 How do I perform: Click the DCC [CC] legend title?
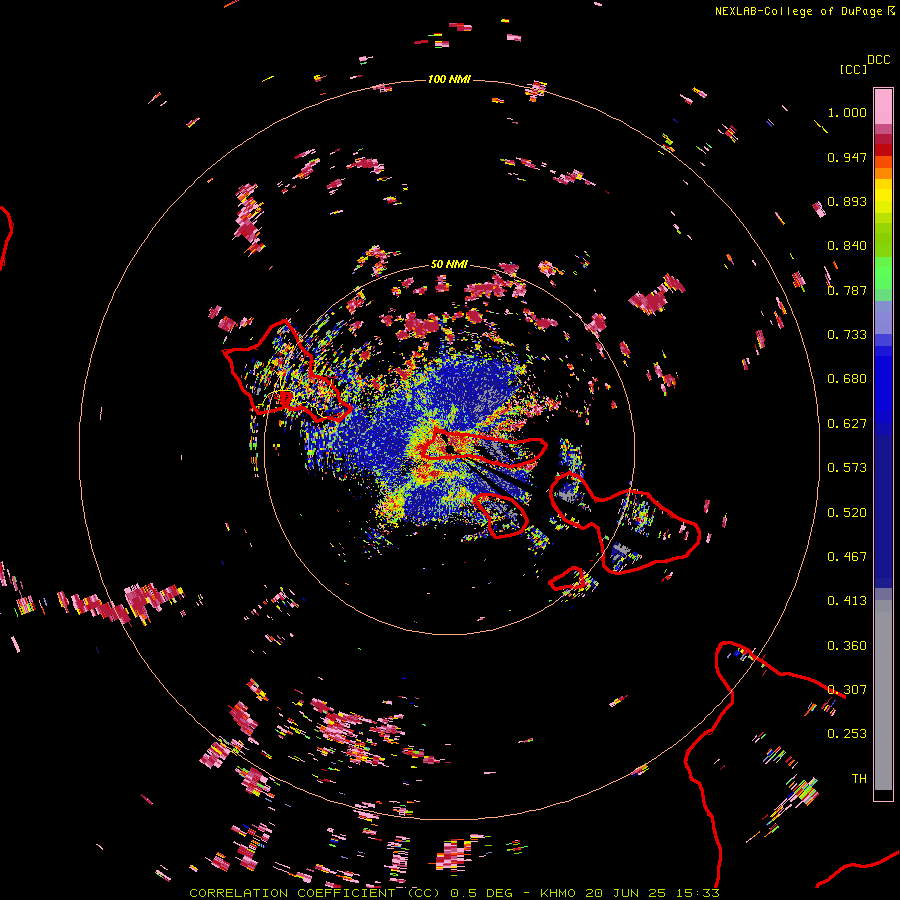(x=864, y=64)
